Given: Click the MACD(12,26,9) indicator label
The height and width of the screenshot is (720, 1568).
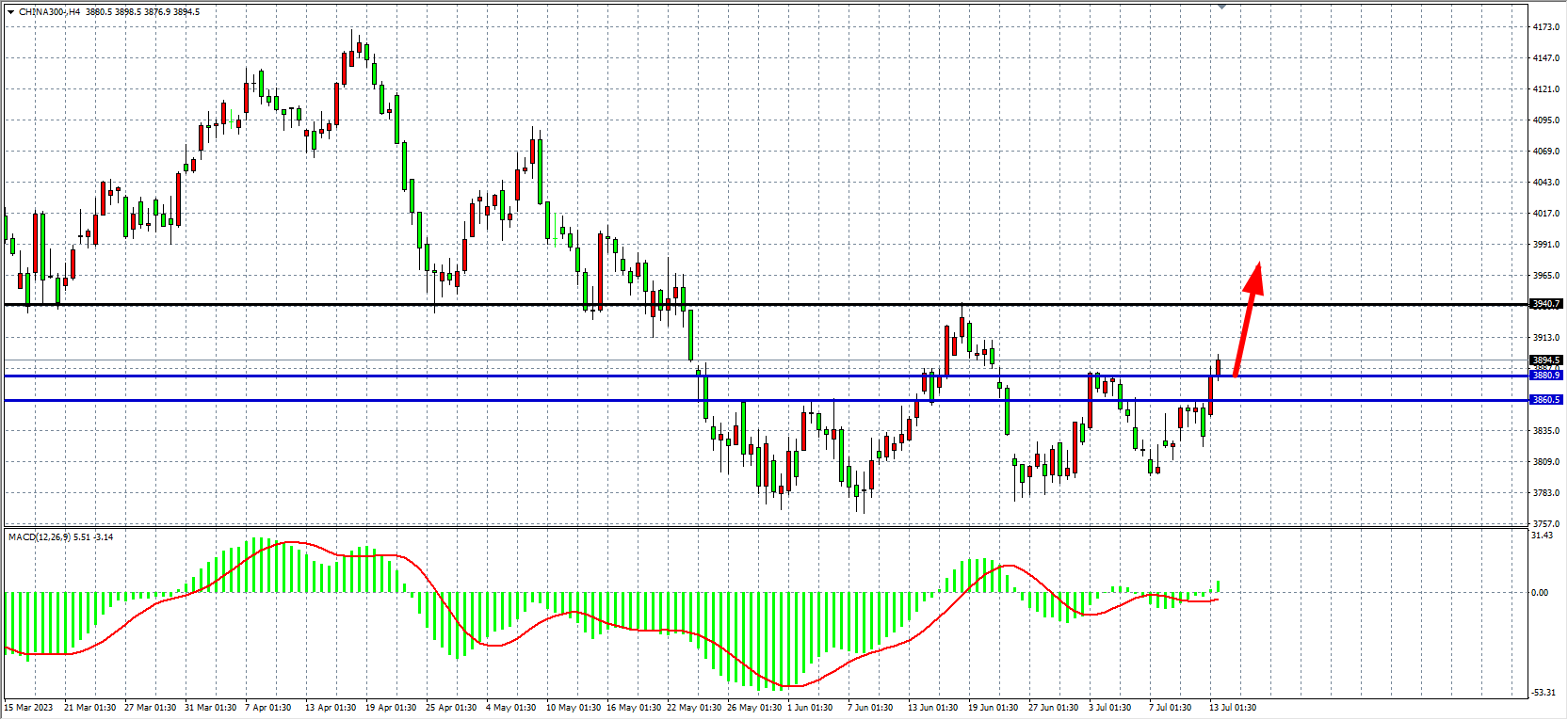Looking at the screenshot, I should [x=38, y=537].
